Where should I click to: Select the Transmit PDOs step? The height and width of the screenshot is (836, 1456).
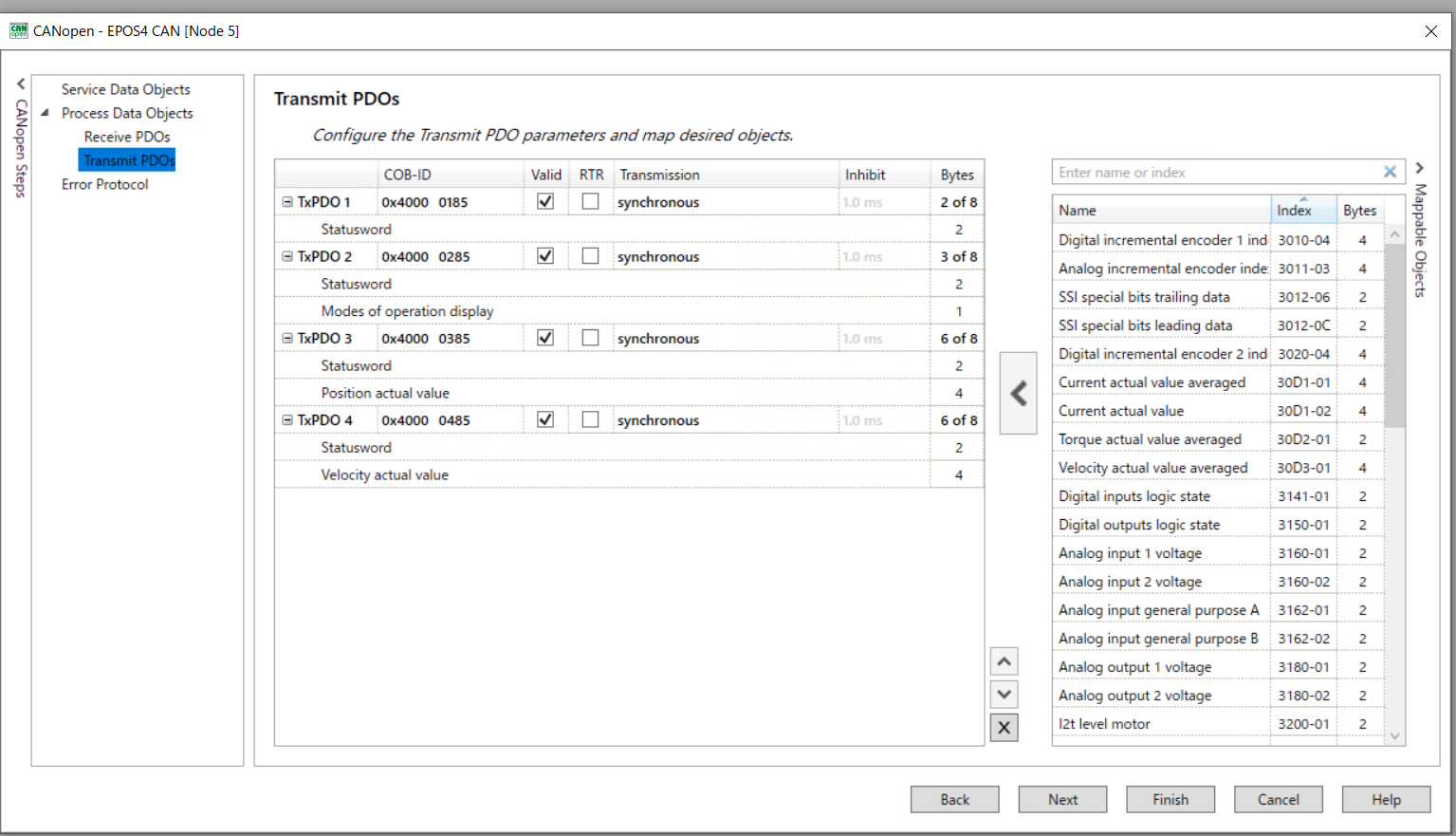pyautogui.click(x=127, y=160)
